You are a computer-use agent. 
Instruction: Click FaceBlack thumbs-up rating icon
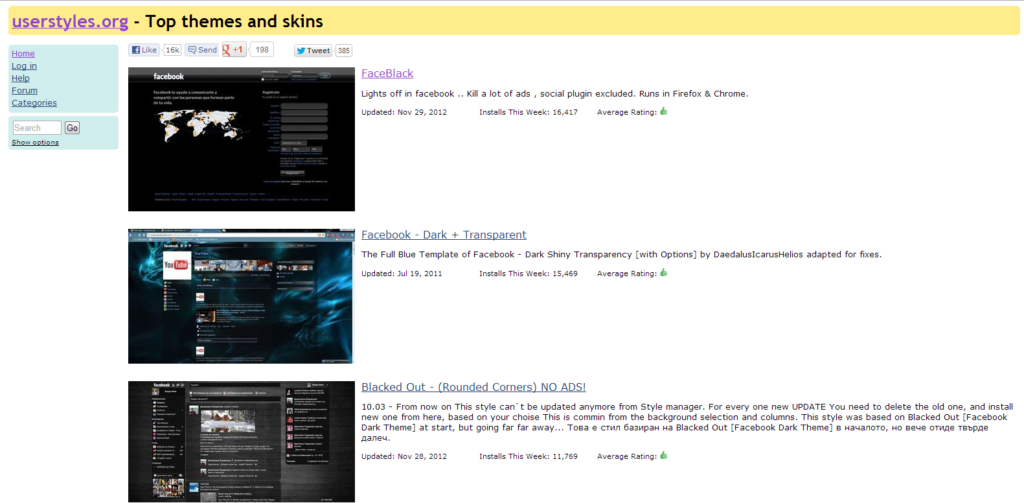[x=664, y=111]
